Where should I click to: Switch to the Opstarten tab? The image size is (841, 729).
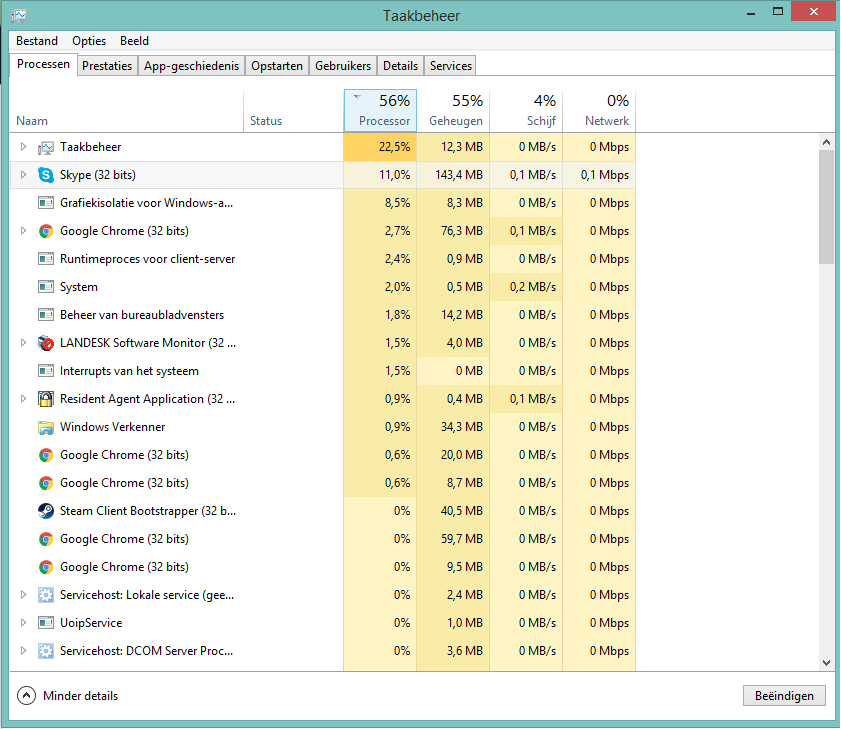pyautogui.click(x=277, y=65)
